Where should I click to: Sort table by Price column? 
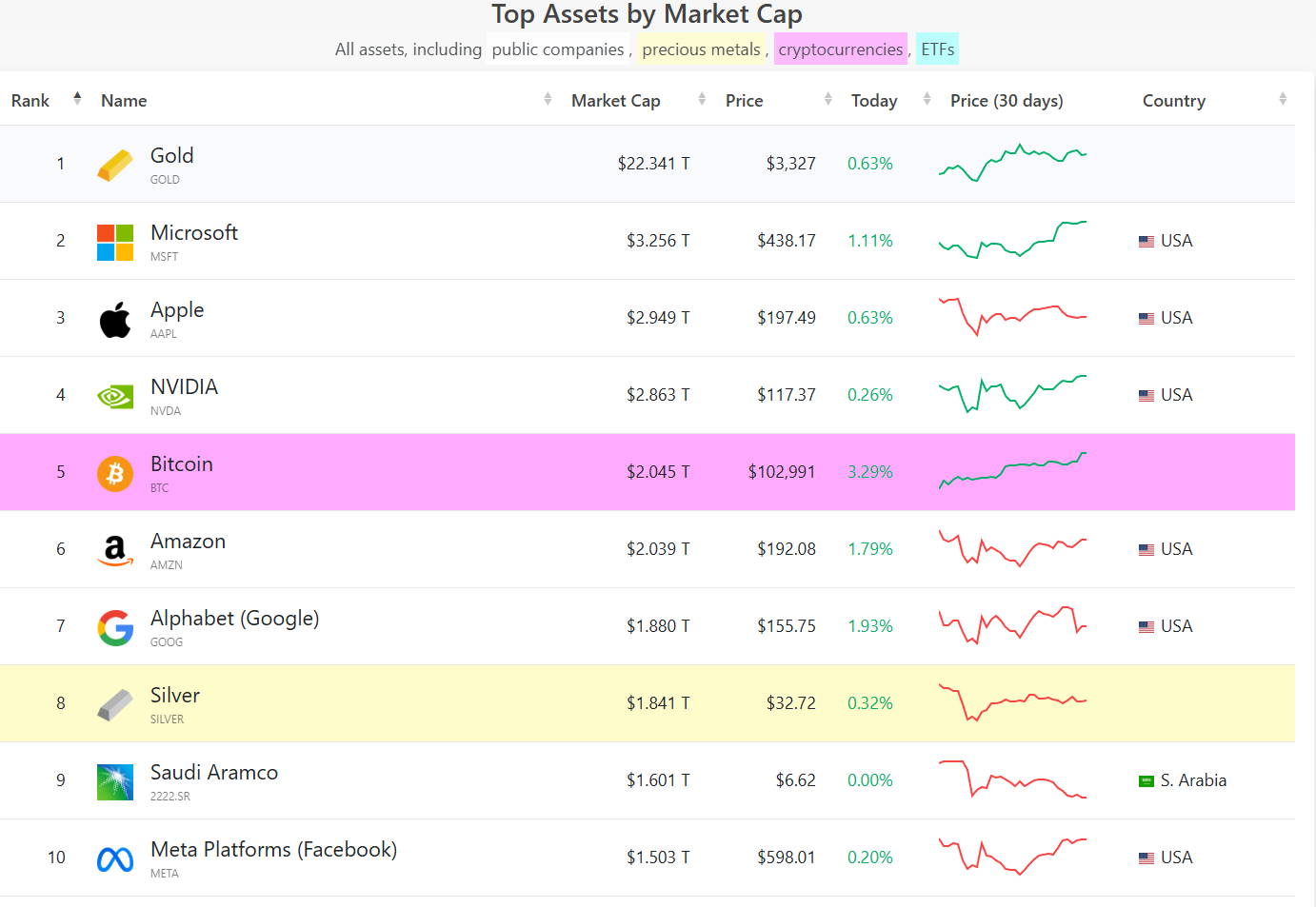(744, 101)
